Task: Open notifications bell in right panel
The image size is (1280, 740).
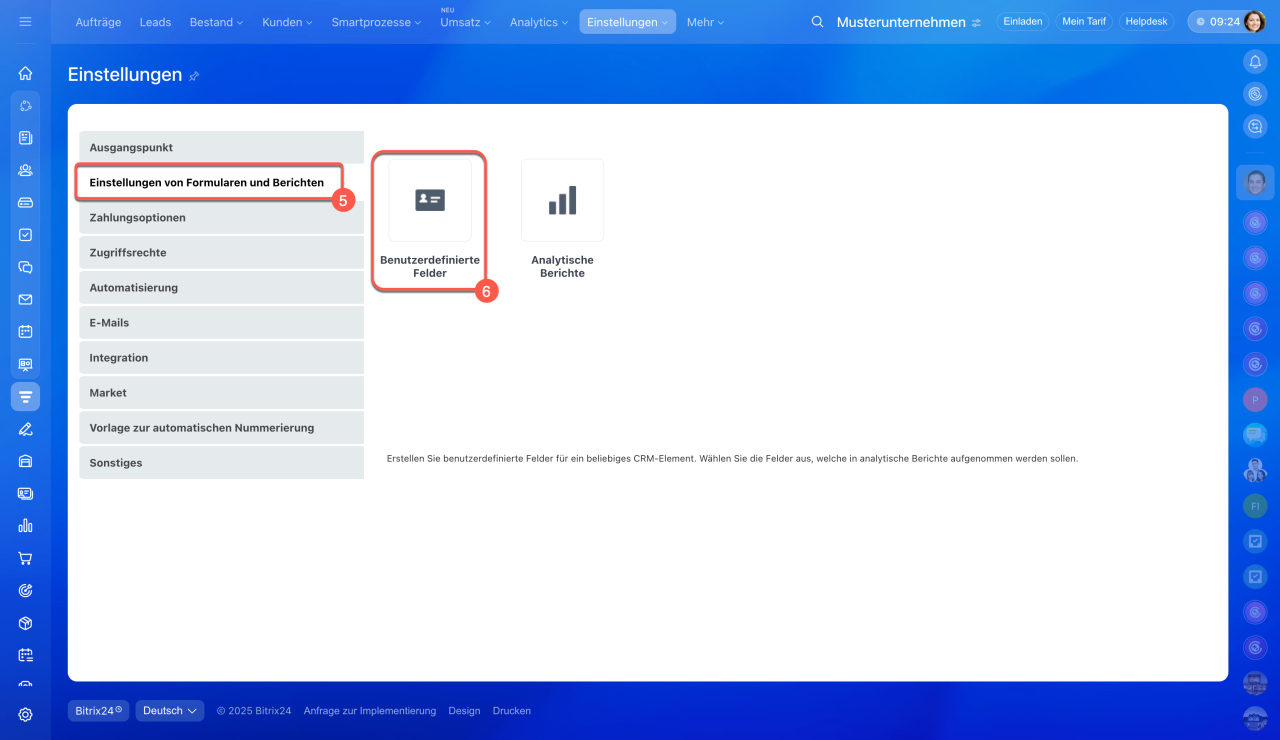Action: (x=1255, y=62)
